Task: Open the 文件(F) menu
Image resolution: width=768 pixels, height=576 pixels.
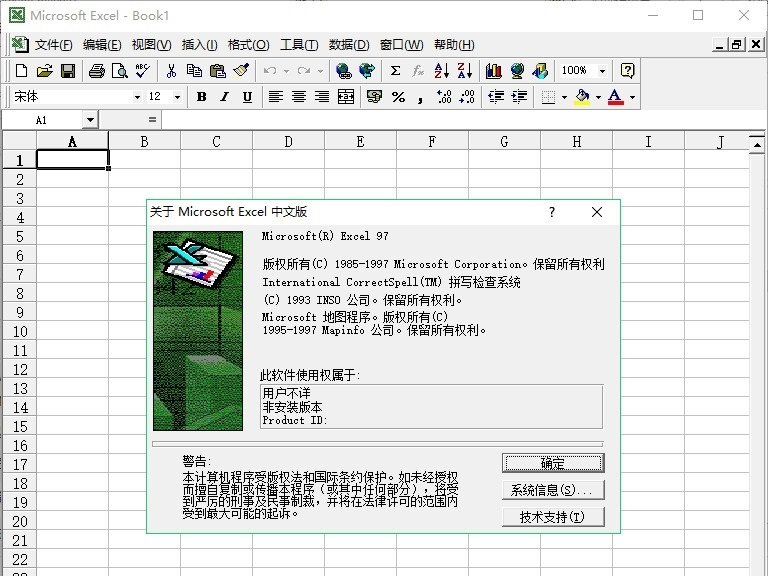Action: tap(53, 45)
